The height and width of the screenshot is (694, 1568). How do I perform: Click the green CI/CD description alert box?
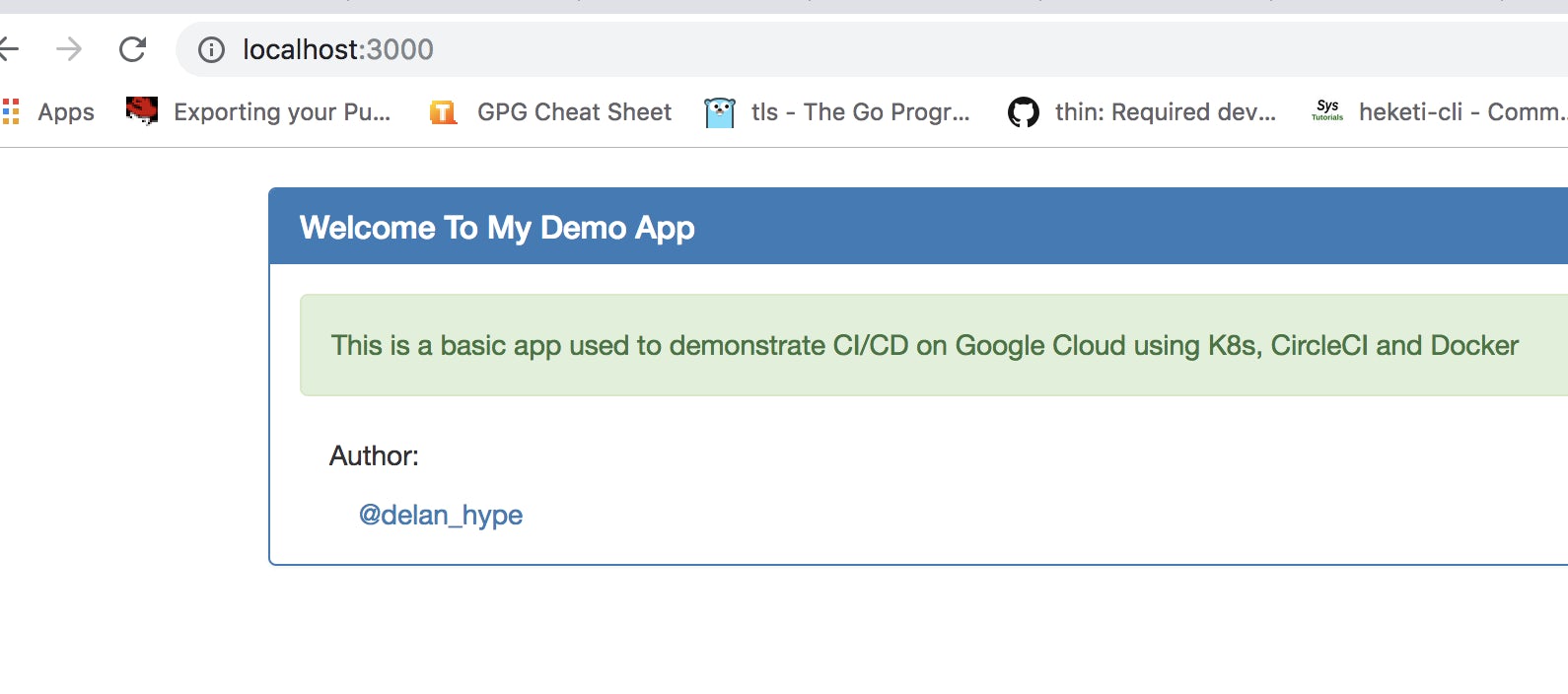click(x=924, y=345)
